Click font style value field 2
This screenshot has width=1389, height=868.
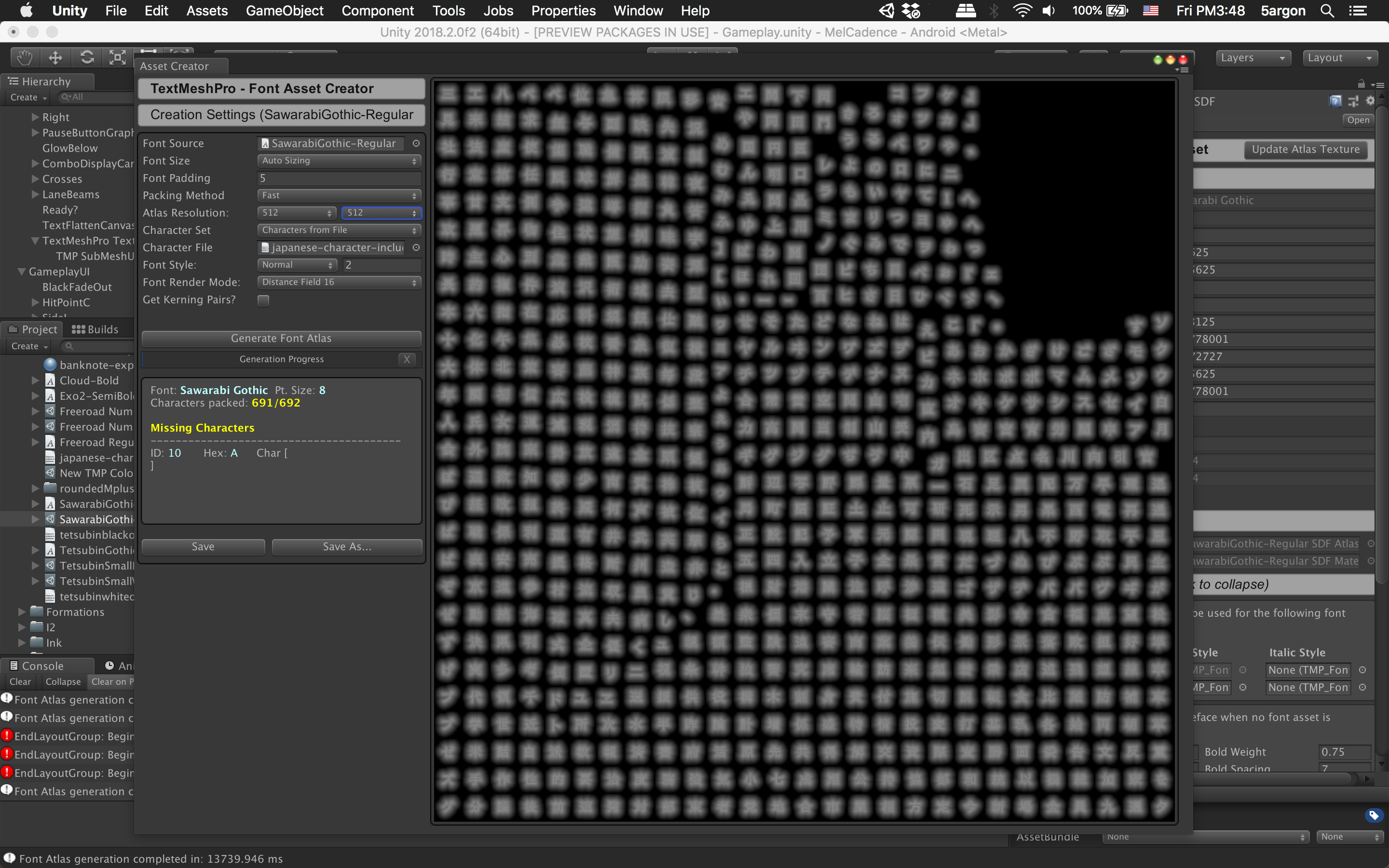[381, 265]
